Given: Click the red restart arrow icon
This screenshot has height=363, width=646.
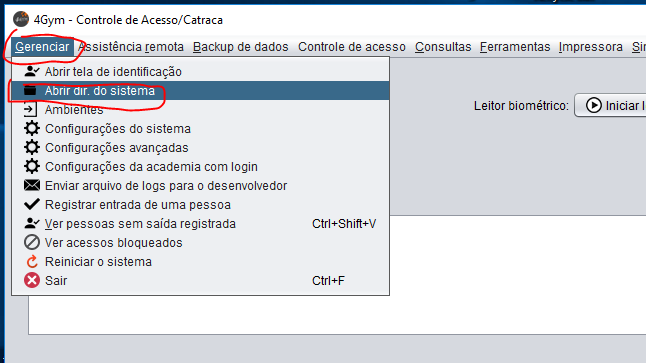Looking at the screenshot, I should [x=32, y=262].
